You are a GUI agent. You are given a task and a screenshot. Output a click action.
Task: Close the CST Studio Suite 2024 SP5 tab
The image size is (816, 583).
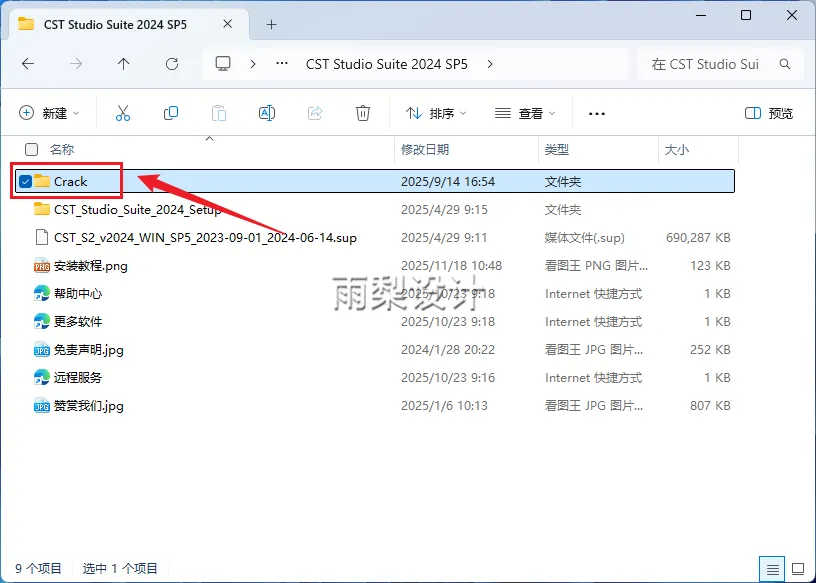227,24
